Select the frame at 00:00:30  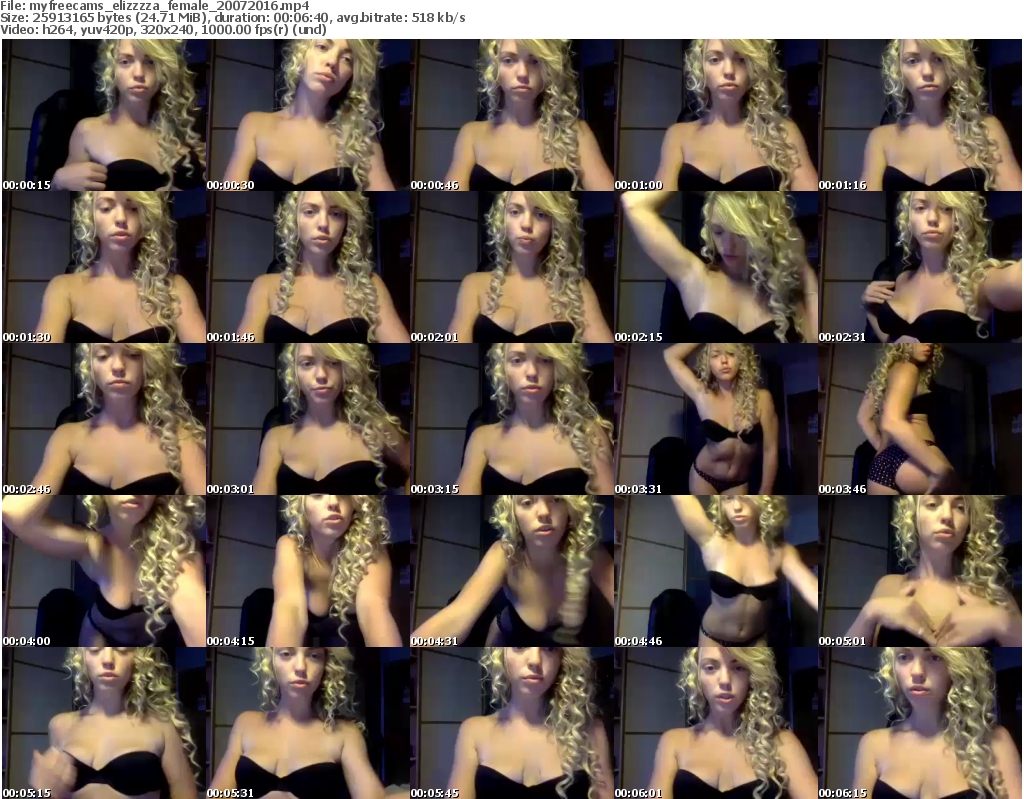308,115
